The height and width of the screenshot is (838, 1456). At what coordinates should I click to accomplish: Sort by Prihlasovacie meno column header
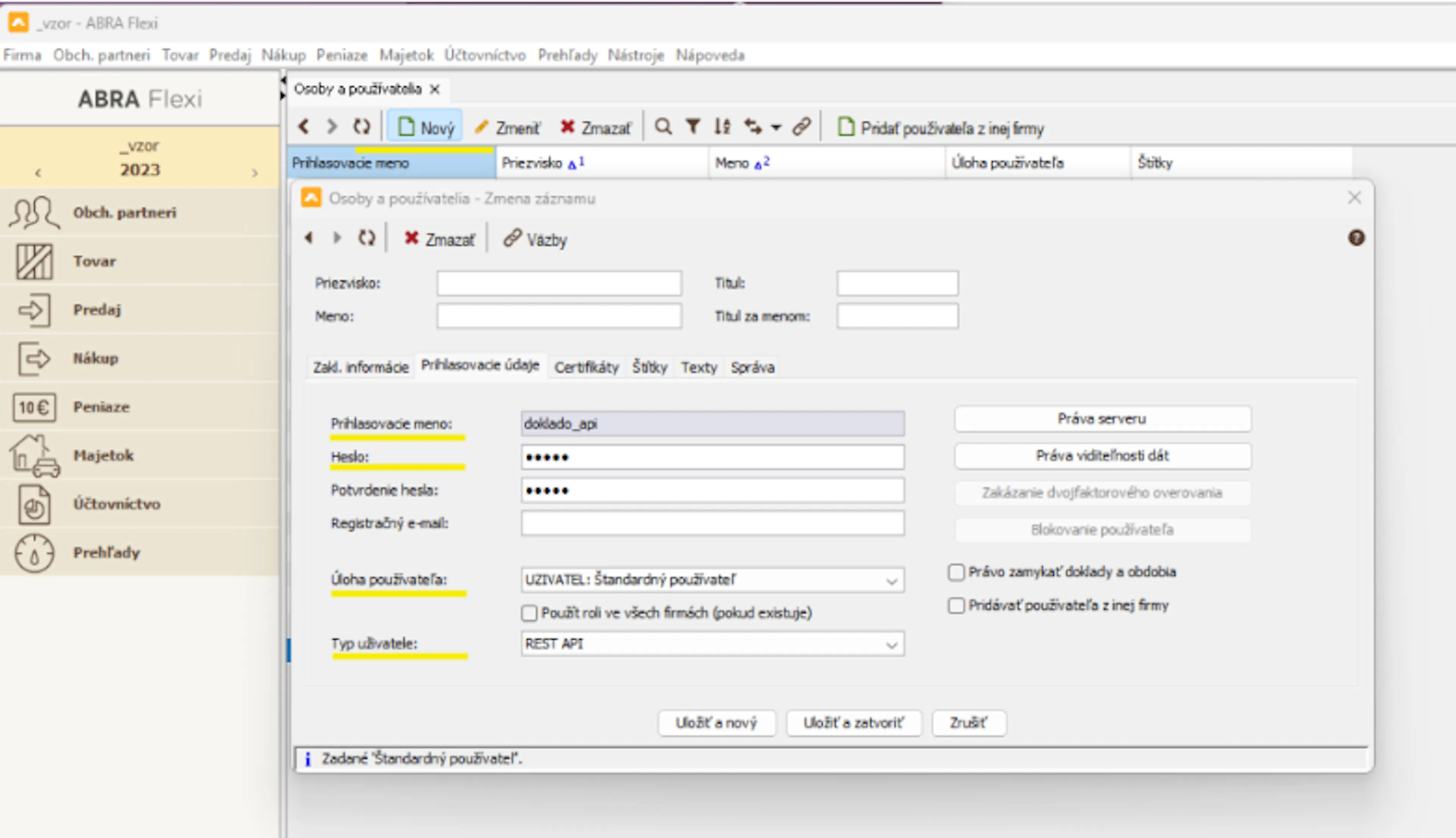(391, 163)
